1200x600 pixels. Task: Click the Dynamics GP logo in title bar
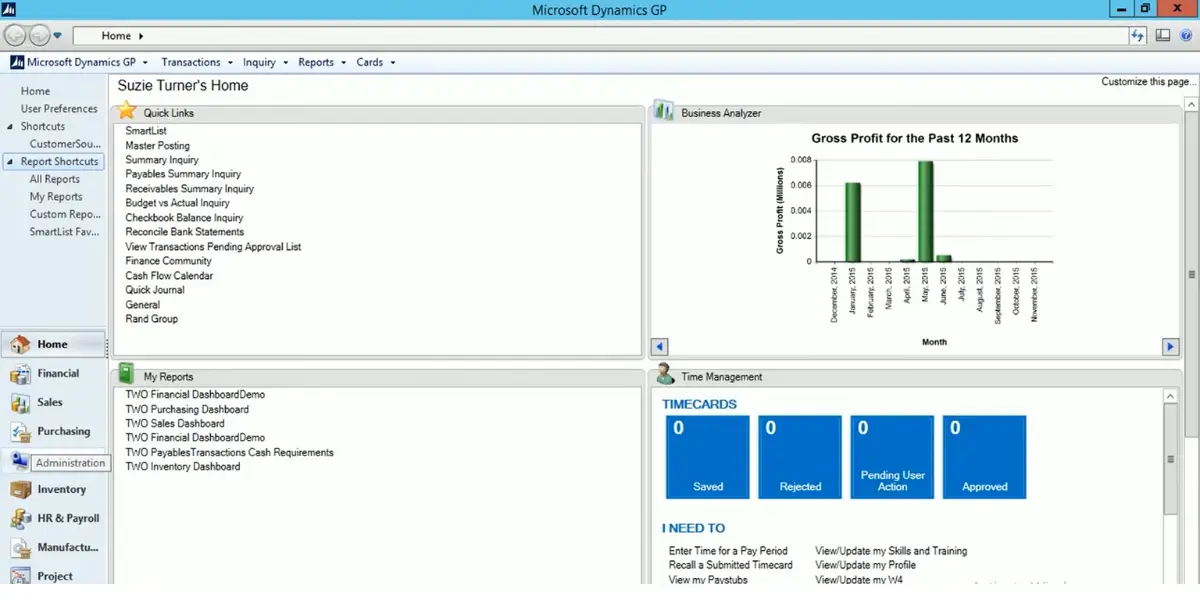click(x=9, y=9)
